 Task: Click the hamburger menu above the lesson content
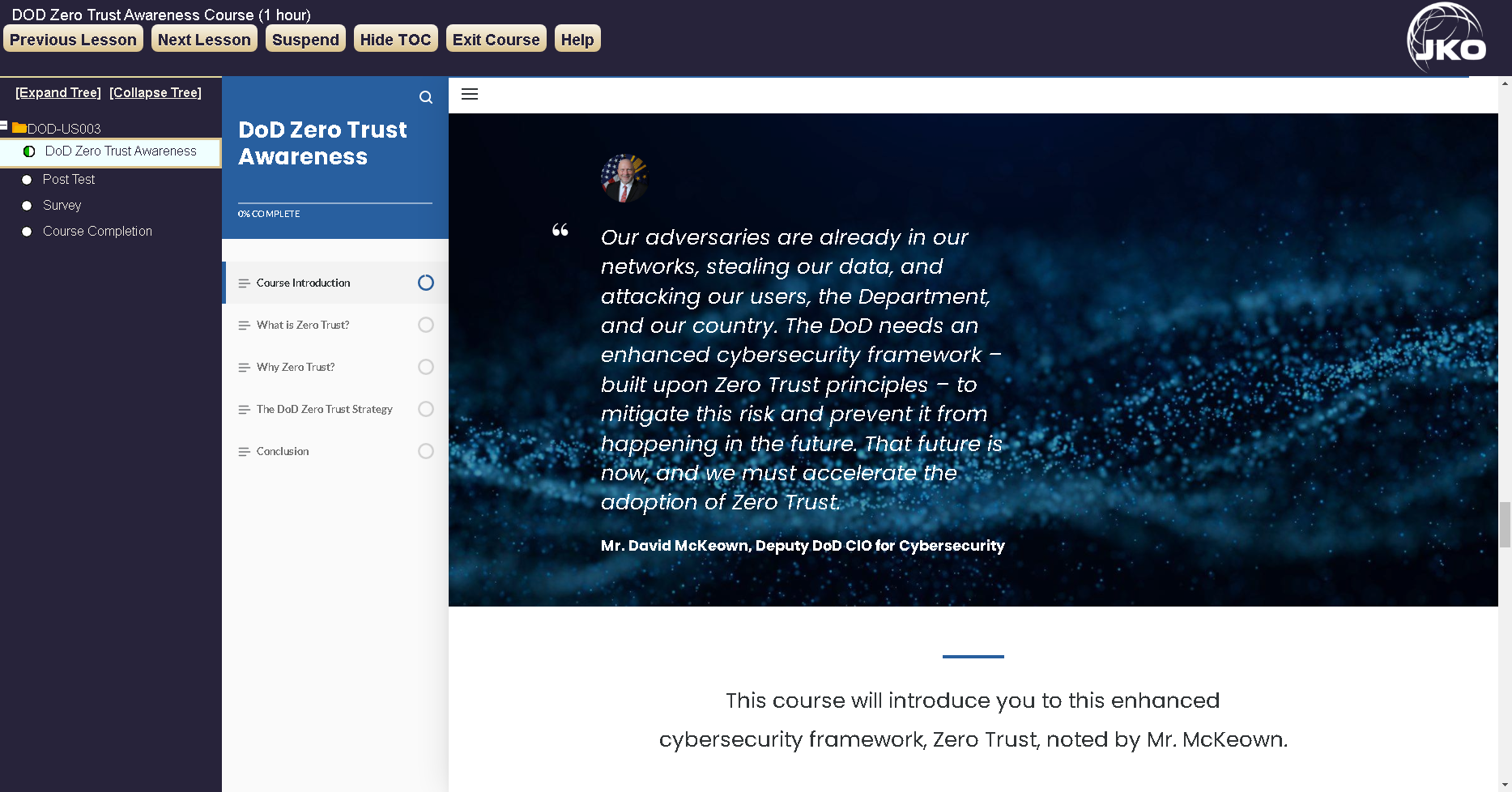click(x=470, y=94)
